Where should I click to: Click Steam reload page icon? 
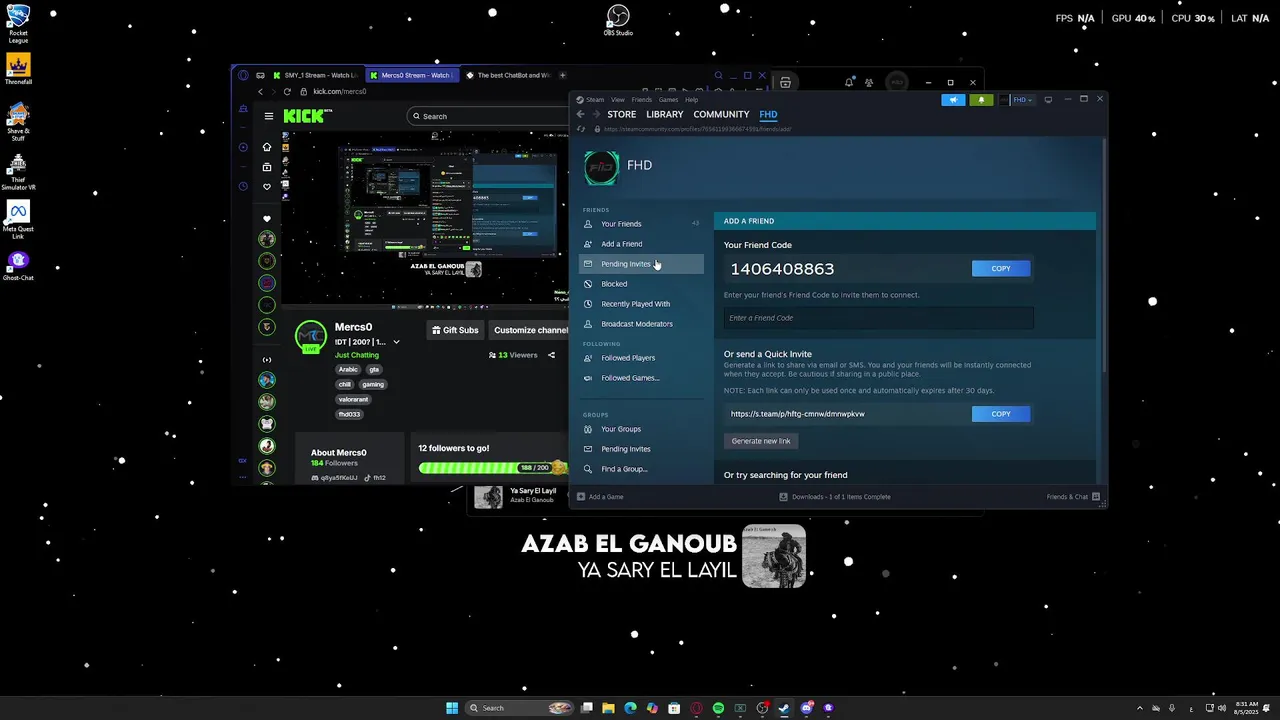[581, 129]
